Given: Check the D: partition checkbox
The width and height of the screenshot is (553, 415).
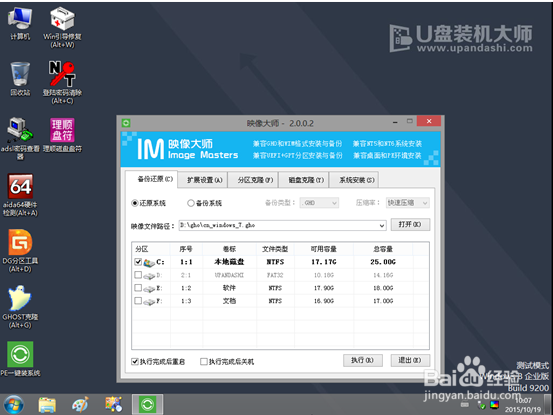Looking at the screenshot, I should [138, 275].
